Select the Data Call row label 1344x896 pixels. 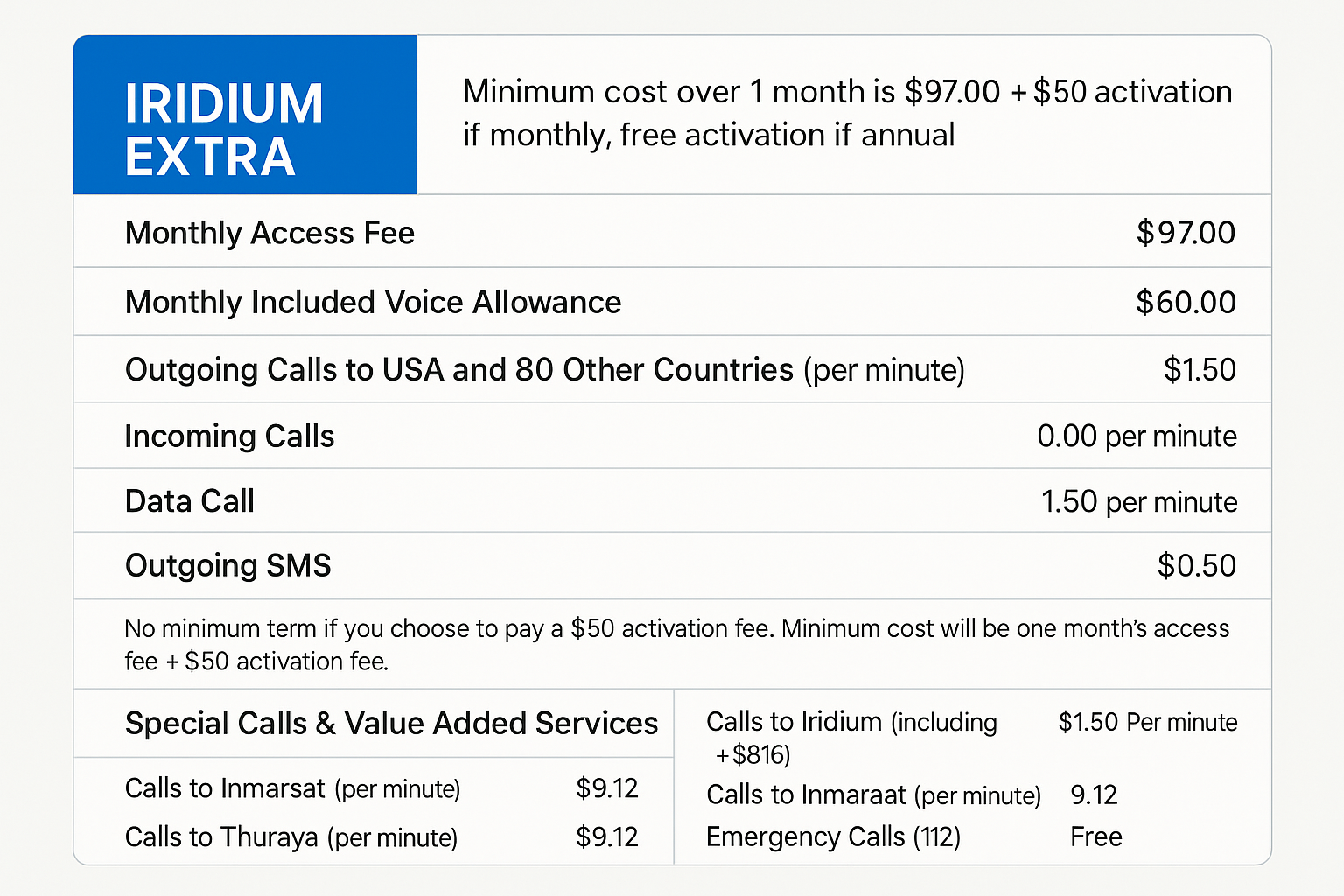(190, 501)
